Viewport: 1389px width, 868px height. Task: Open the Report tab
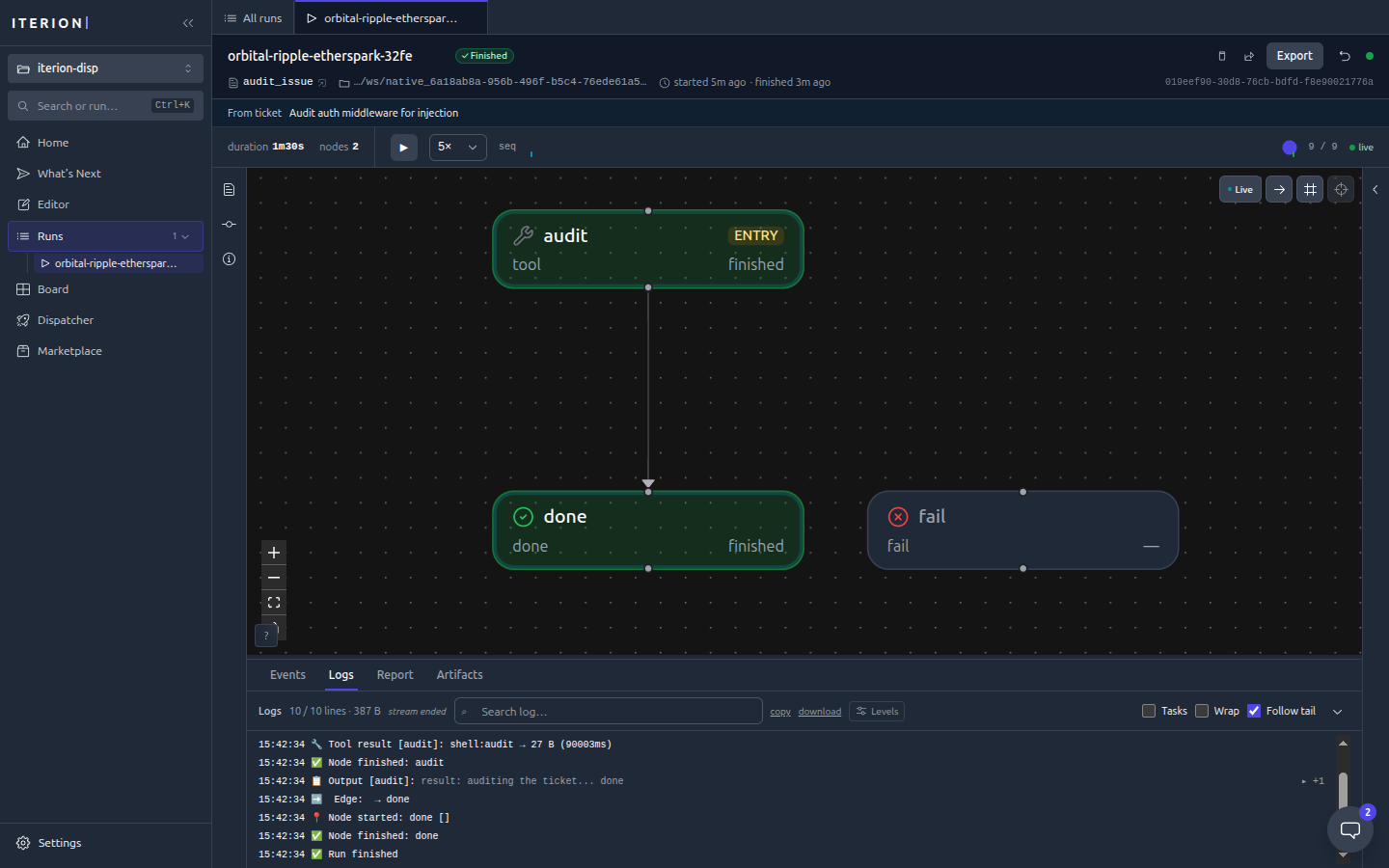(395, 675)
